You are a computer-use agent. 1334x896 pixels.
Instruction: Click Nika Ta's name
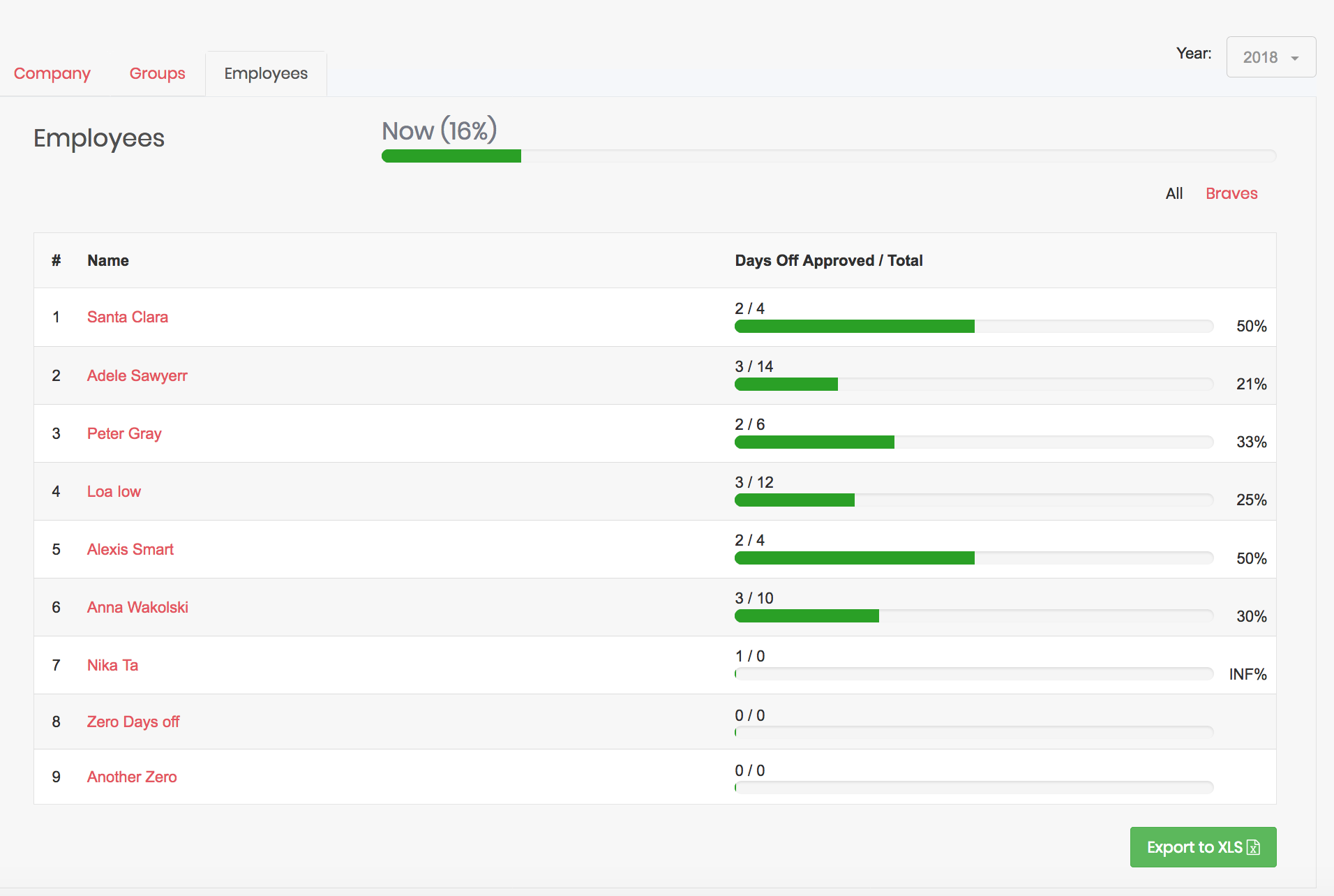point(112,665)
